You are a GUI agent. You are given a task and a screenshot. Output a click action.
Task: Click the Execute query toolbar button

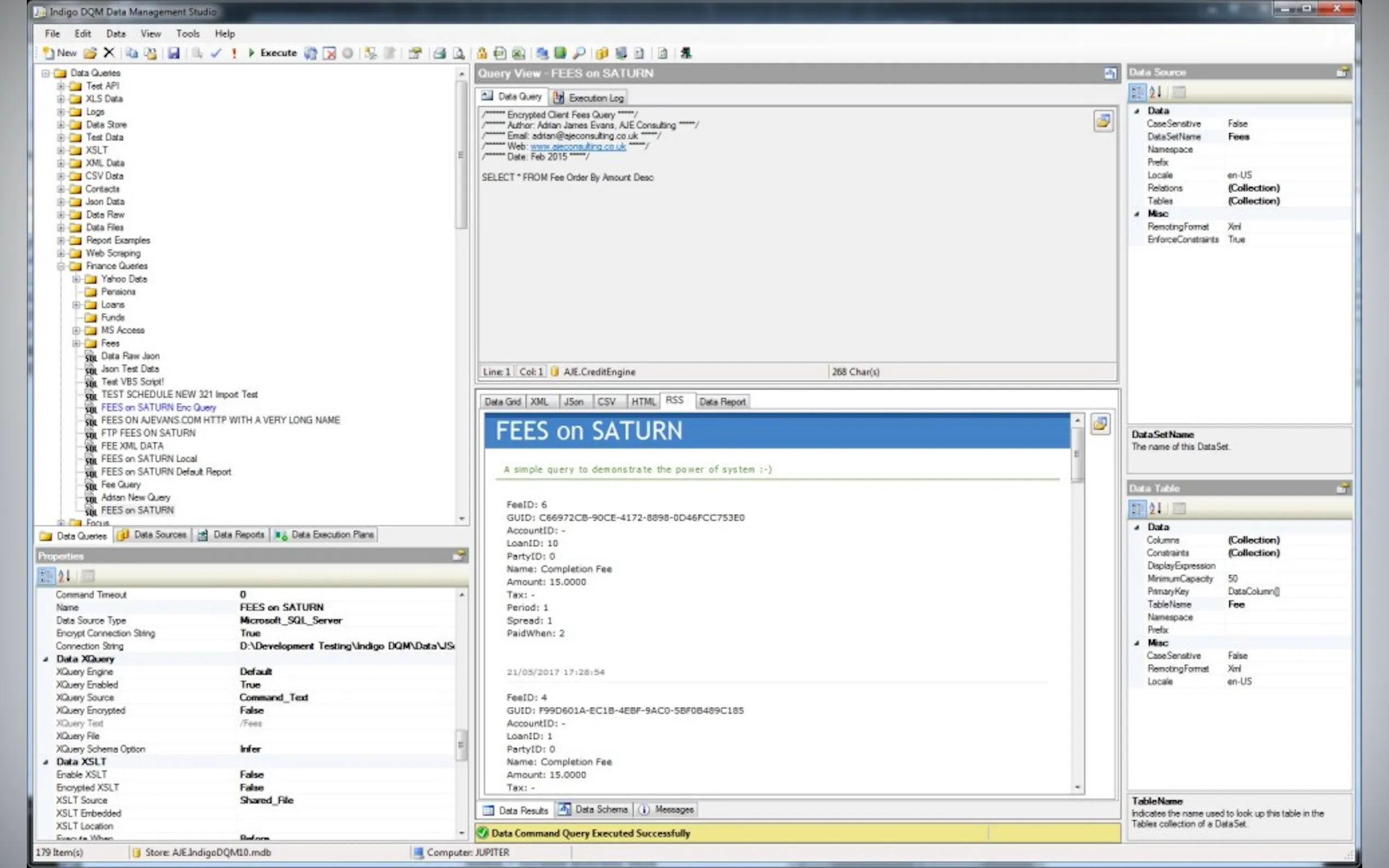point(272,53)
